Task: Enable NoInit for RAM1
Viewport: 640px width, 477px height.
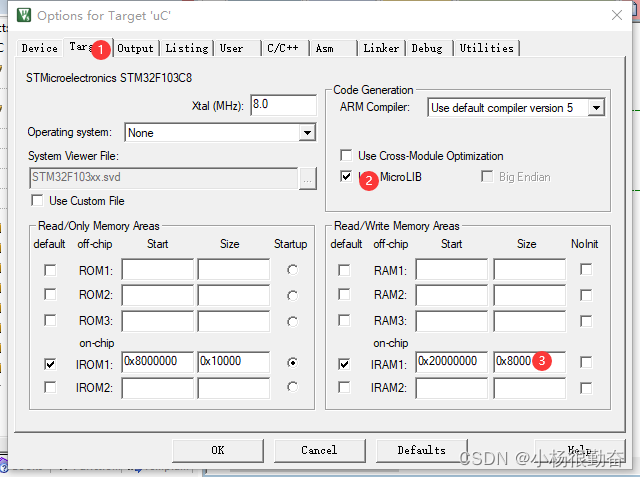Action: pyautogui.click(x=586, y=269)
